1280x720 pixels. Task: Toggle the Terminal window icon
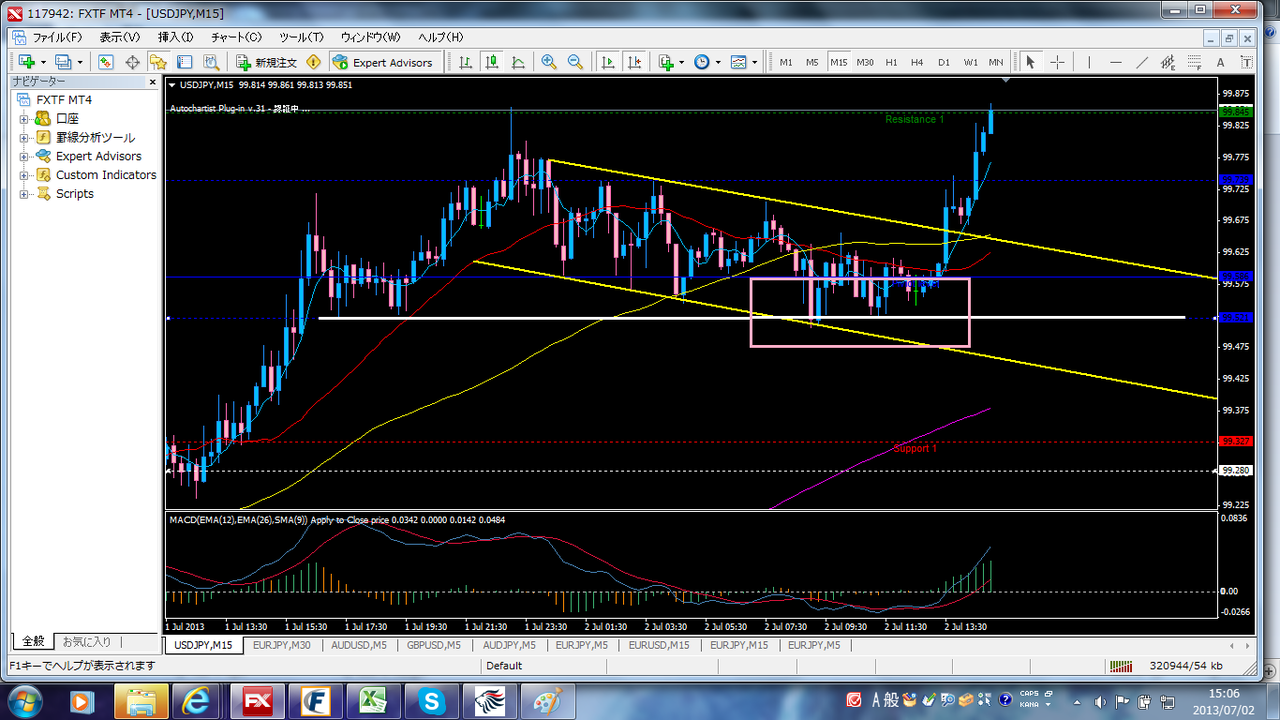[x=184, y=62]
